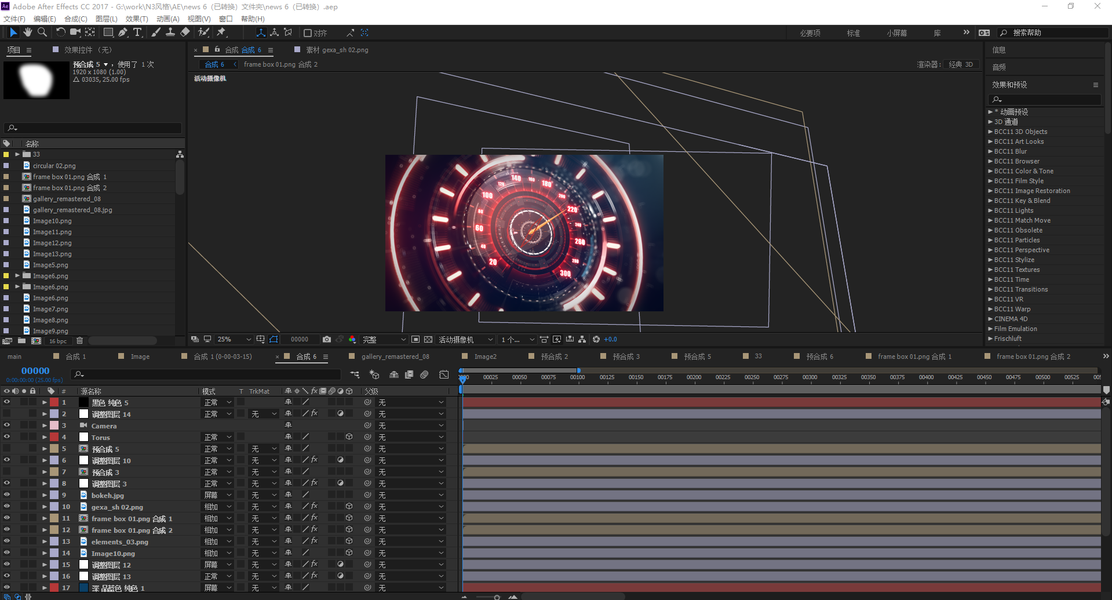Click the World Axis Mode icon
Screen dimensions: 1112x600
point(274,33)
